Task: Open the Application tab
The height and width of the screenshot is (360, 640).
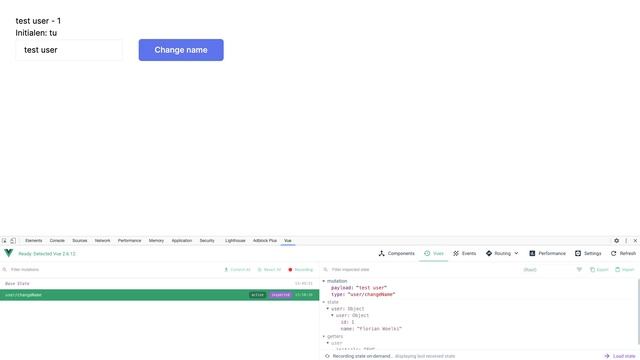Action: coord(182,241)
